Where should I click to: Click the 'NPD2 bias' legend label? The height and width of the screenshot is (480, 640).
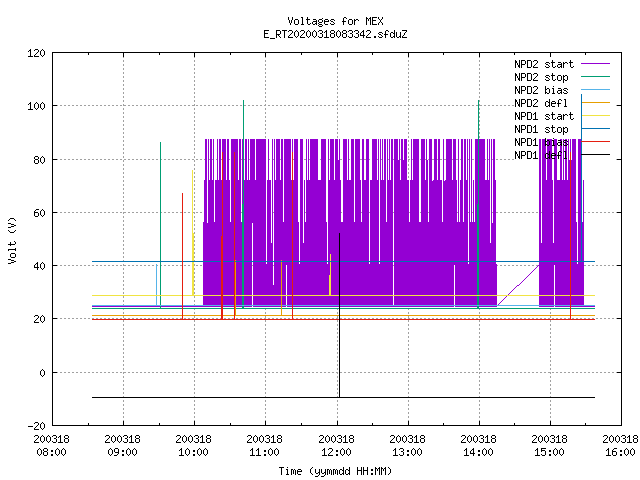coord(541,90)
